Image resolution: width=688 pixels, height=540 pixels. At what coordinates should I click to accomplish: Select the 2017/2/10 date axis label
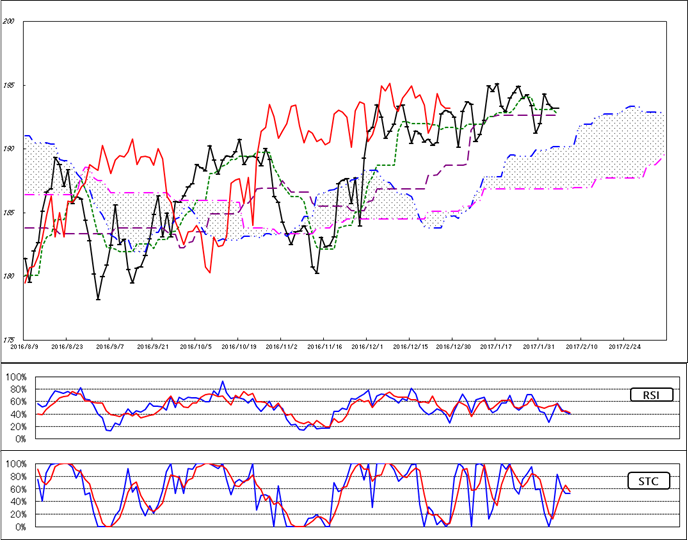(583, 347)
